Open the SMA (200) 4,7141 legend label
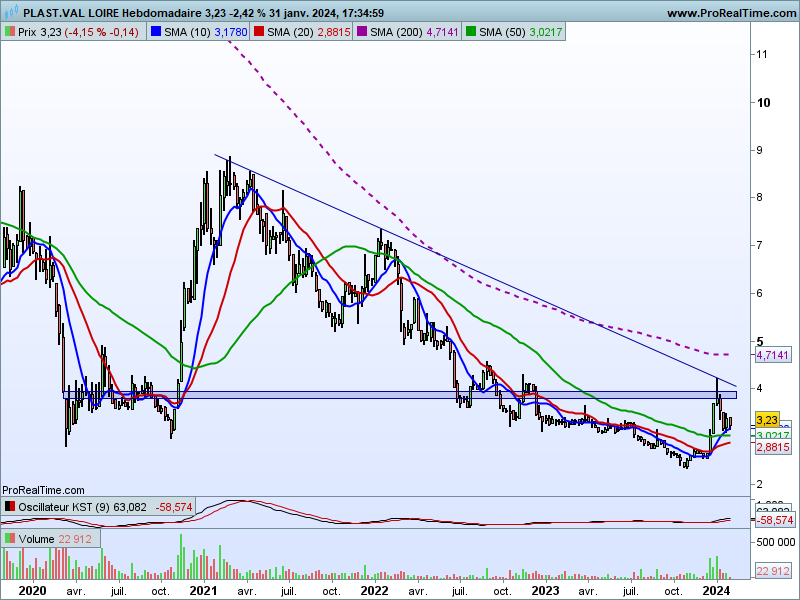The width and height of the screenshot is (800, 600). point(414,32)
